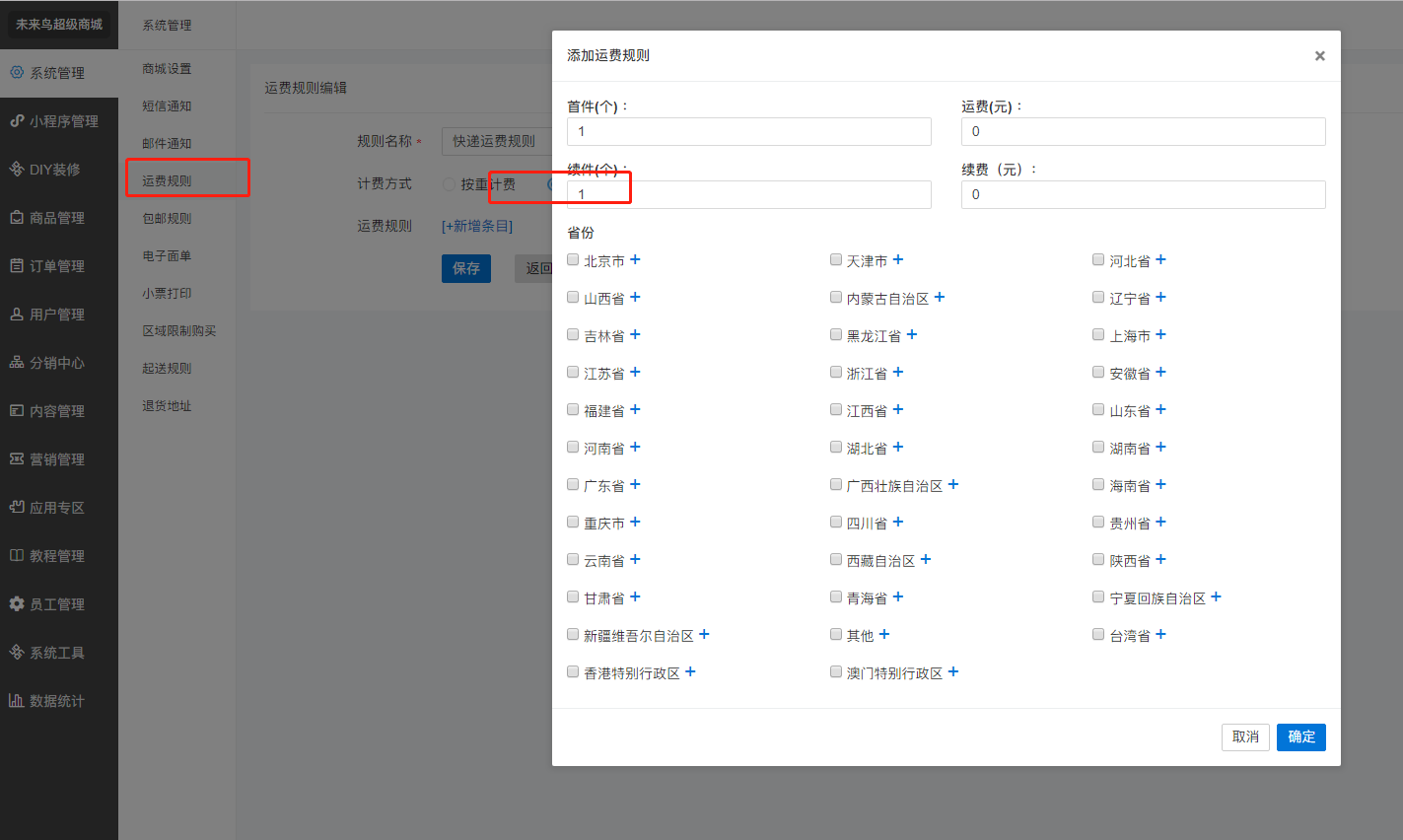Click the DIY装修 sidebar icon
1403x840 pixels.
[17, 170]
